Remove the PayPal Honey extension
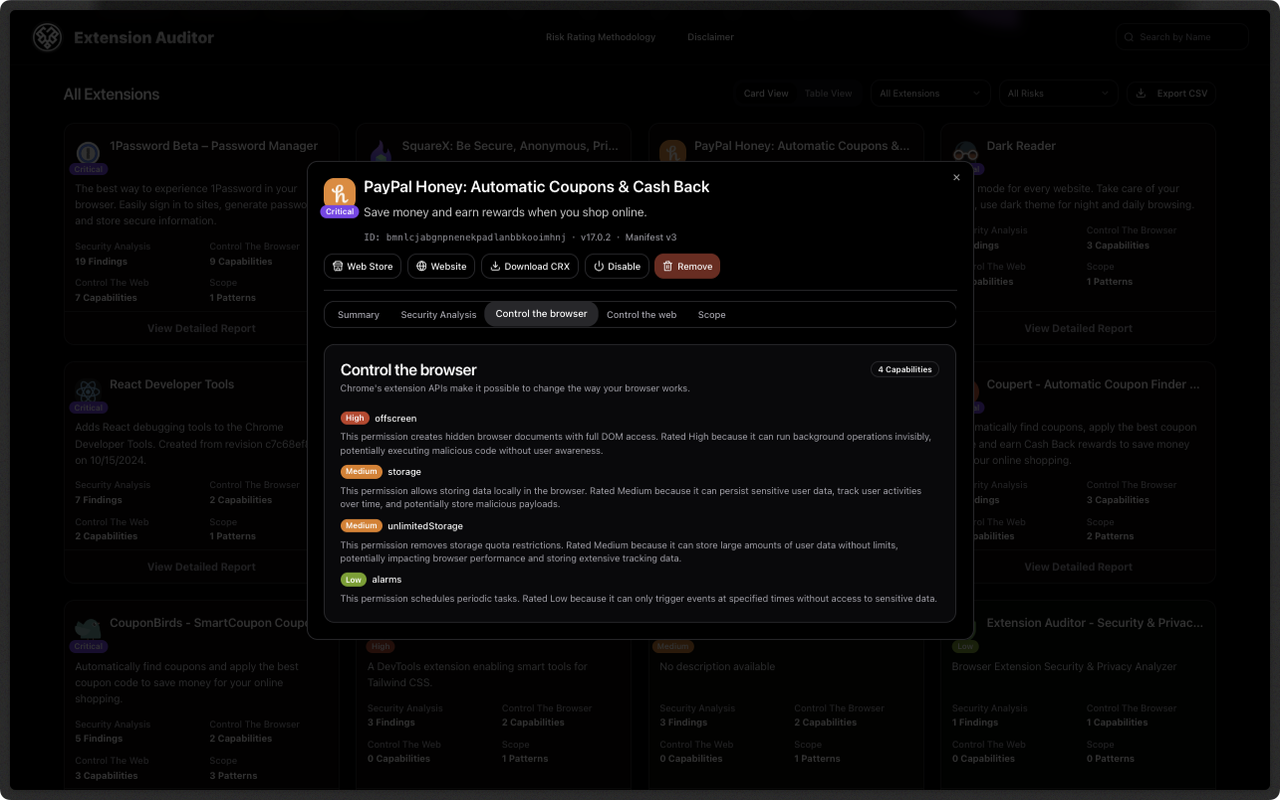Viewport: 1280px width, 800px height. coord(687,266)
